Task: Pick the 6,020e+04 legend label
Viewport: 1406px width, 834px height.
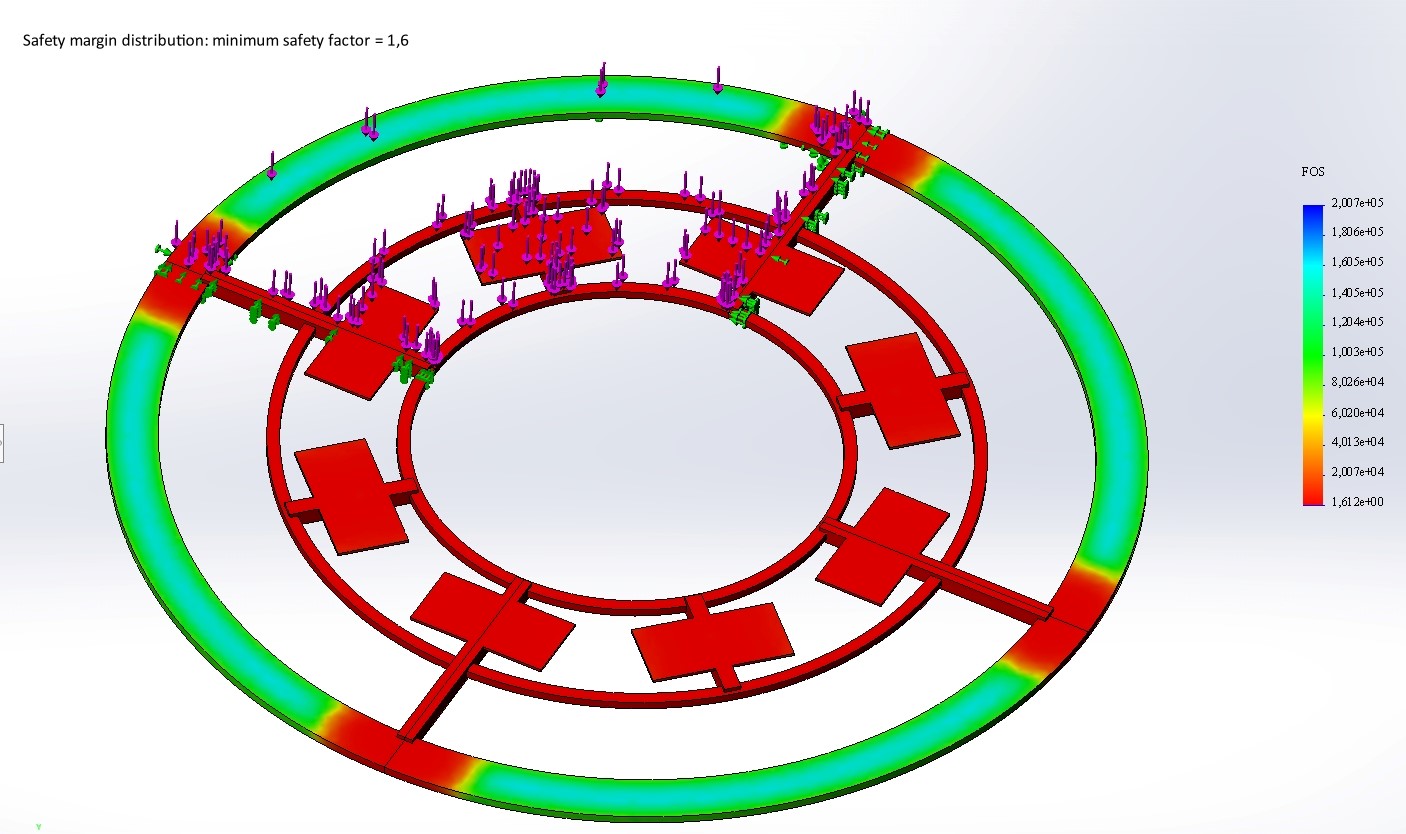Action: coord(1354,412)
